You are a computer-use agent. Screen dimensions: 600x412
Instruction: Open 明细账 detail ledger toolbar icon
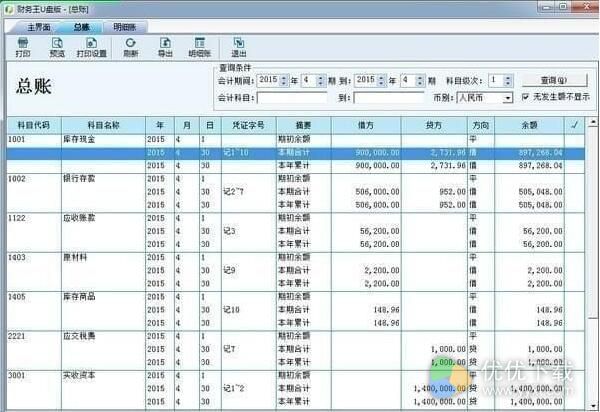click(x=200, y=48)
